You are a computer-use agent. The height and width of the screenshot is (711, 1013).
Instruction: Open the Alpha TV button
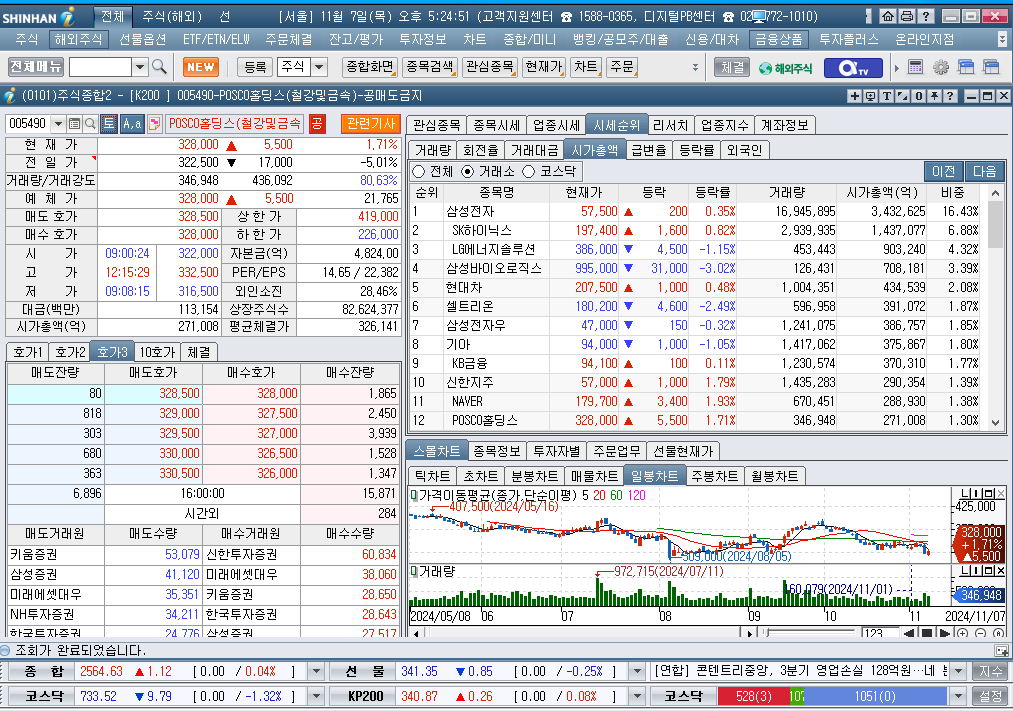[853, 67]
